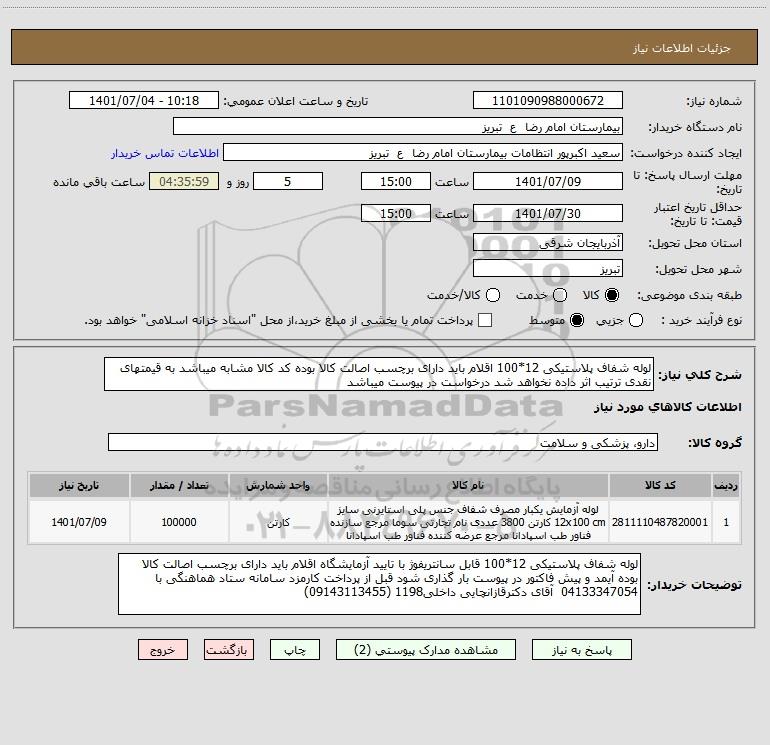Click the need number field 1101090988000672
Image resolution: width=770 pixels, height=745 pixels.
(x=548, y=101)
